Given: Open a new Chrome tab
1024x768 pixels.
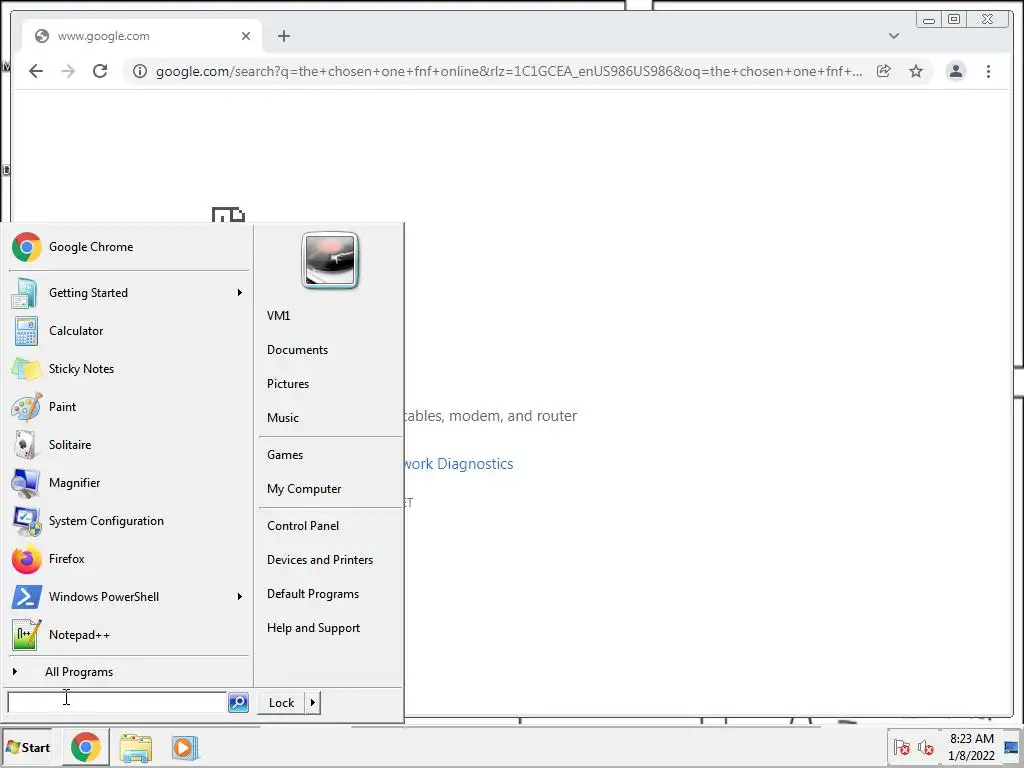Looking at the screenshot, I should point(283,36).
